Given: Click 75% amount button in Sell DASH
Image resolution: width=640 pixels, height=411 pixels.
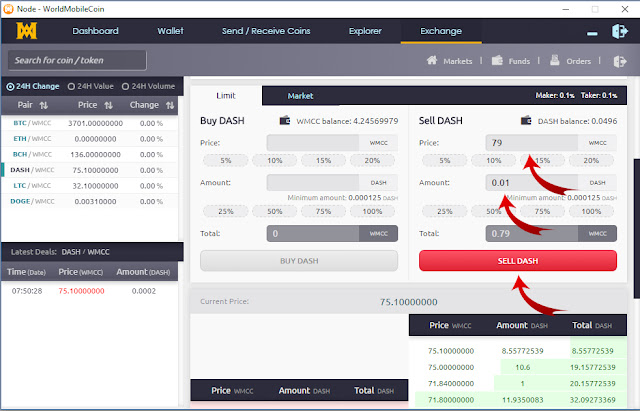Looking at the screenshot, I should point(542,211).
